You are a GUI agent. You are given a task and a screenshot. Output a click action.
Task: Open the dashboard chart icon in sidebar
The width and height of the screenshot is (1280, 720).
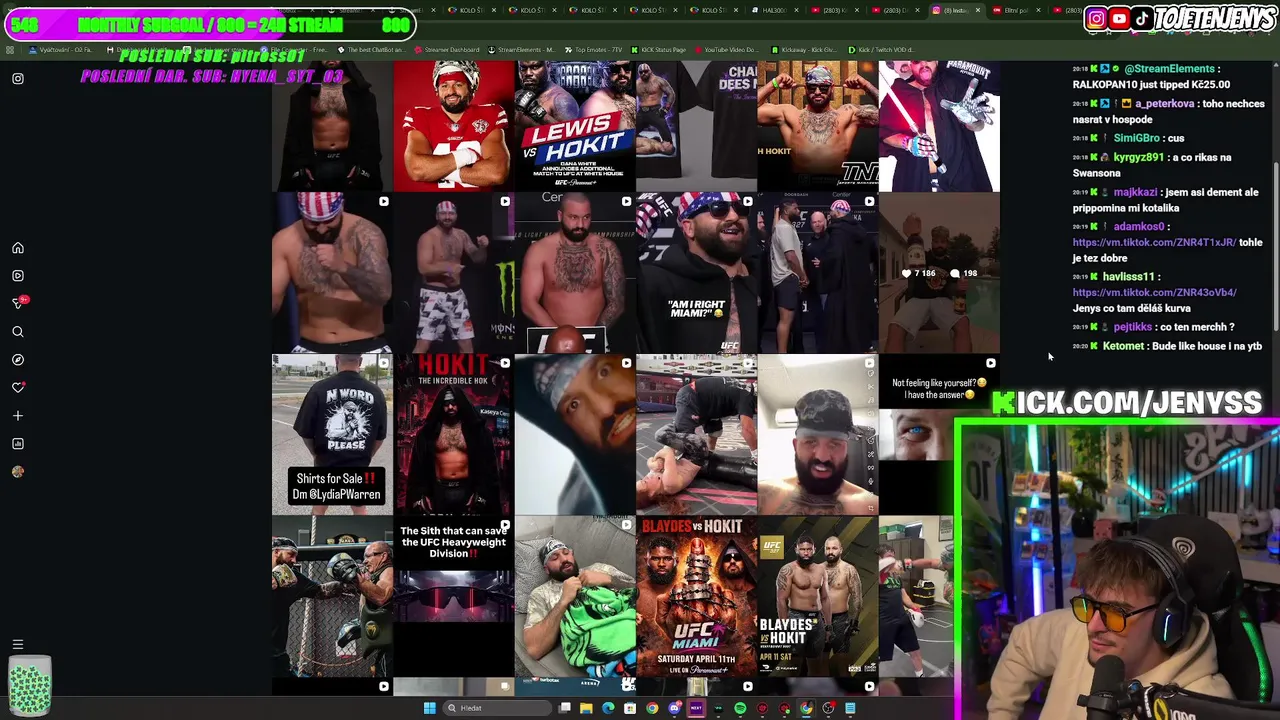(x=17, y=444)
